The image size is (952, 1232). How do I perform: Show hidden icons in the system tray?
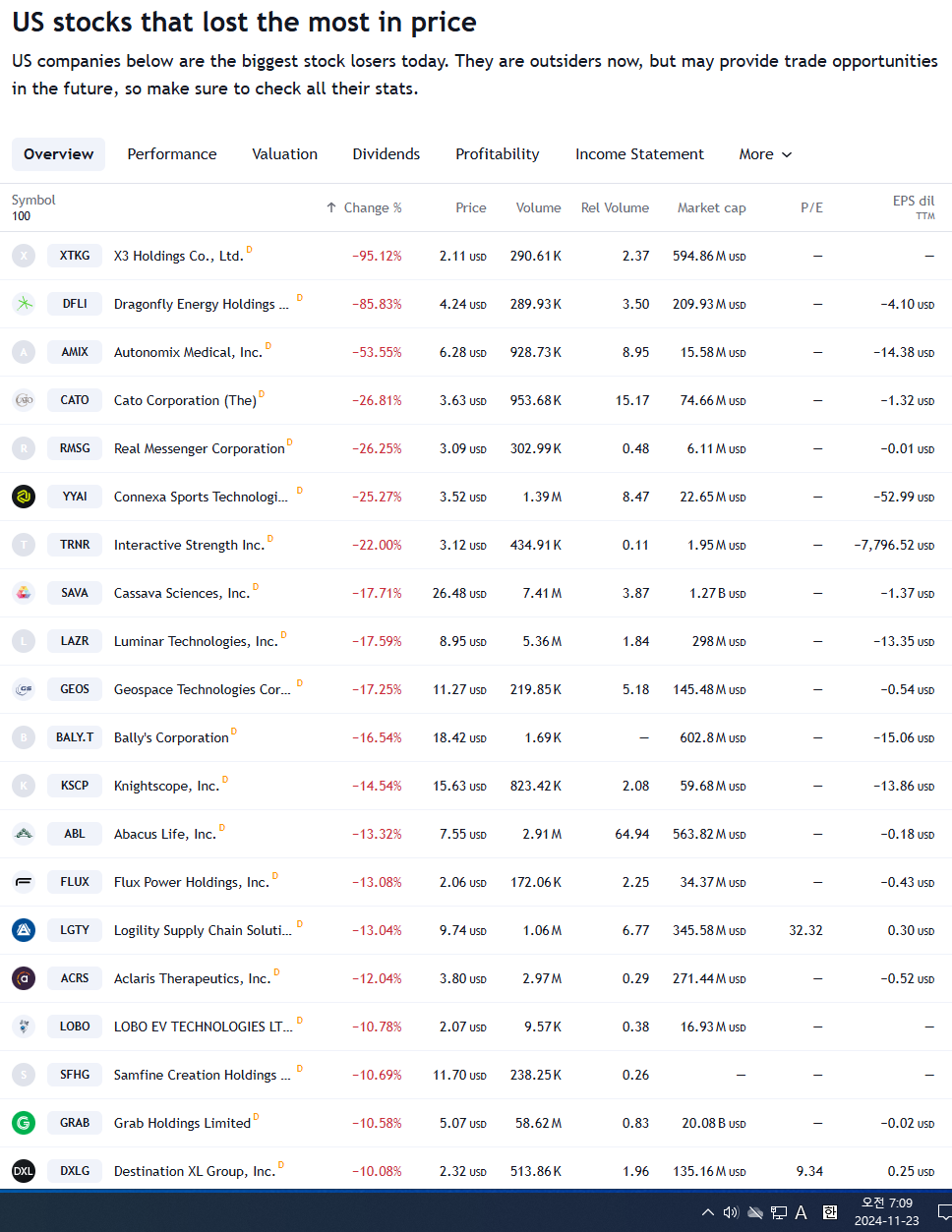(x=707, y=1212)
